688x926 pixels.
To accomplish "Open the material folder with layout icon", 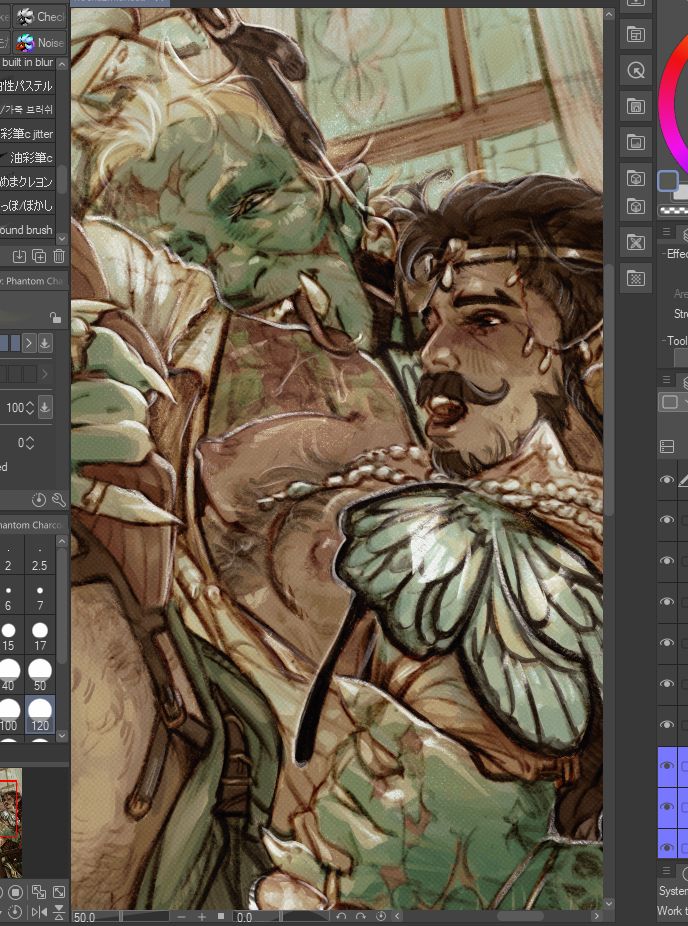I will [x=635, y=35].
